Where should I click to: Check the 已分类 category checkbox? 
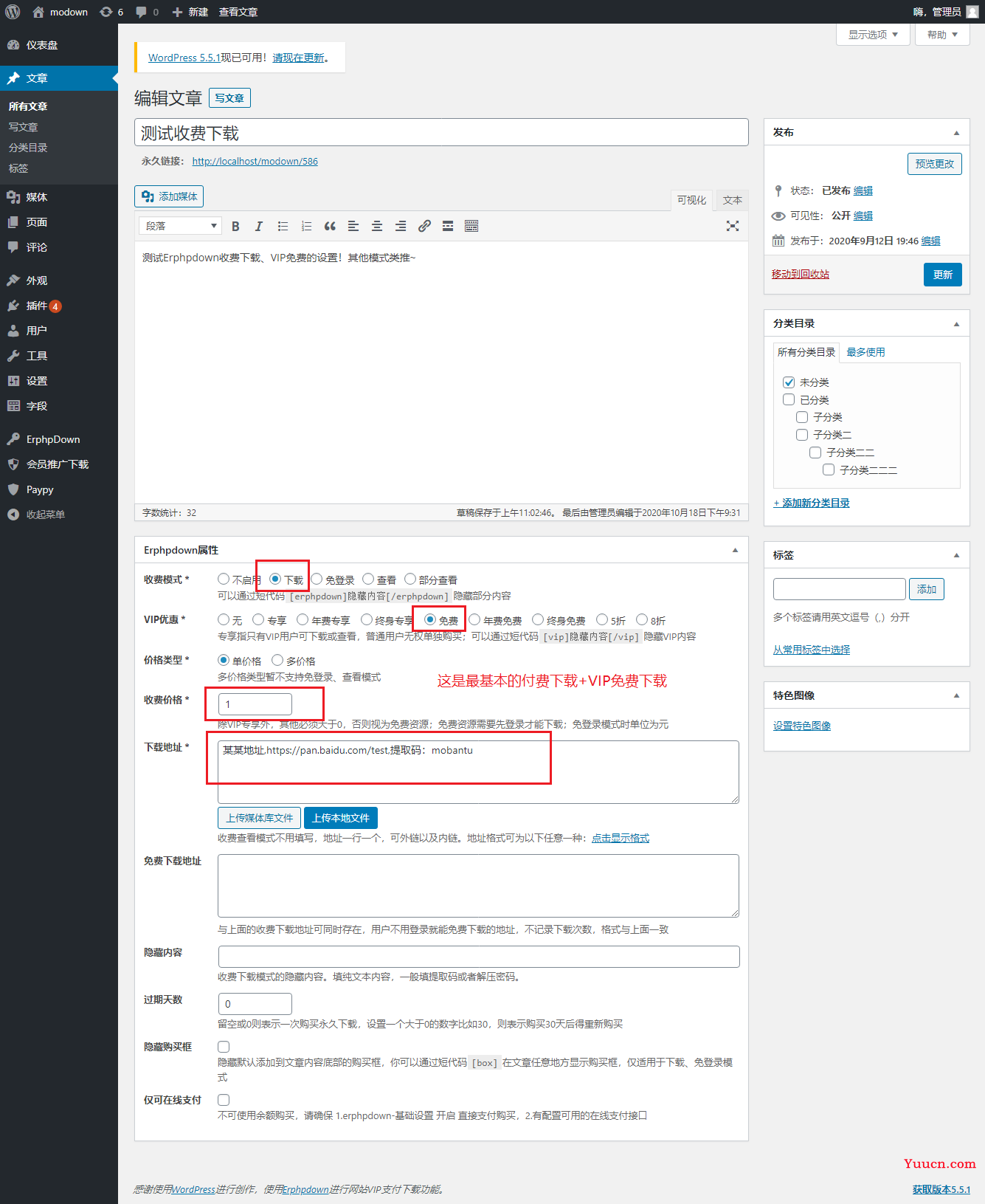click(x=789, y=399)
